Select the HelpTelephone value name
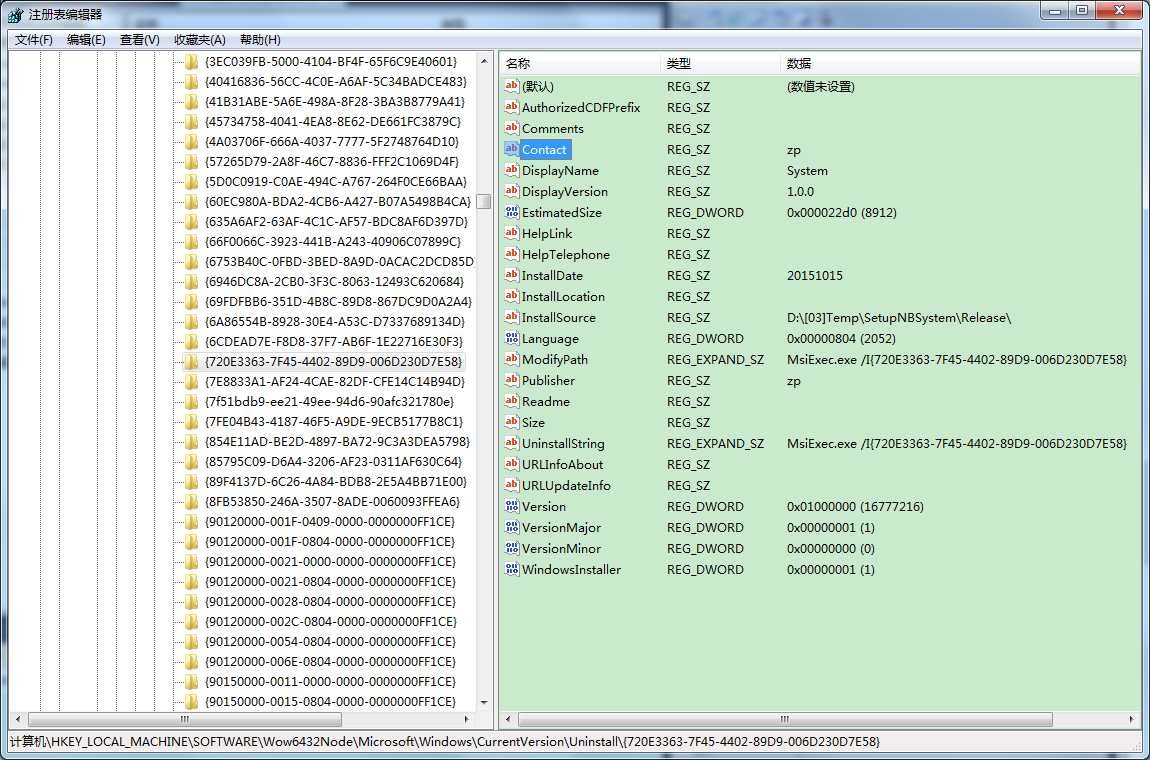Screen dimensions: 1150x760 click(565, 255)
